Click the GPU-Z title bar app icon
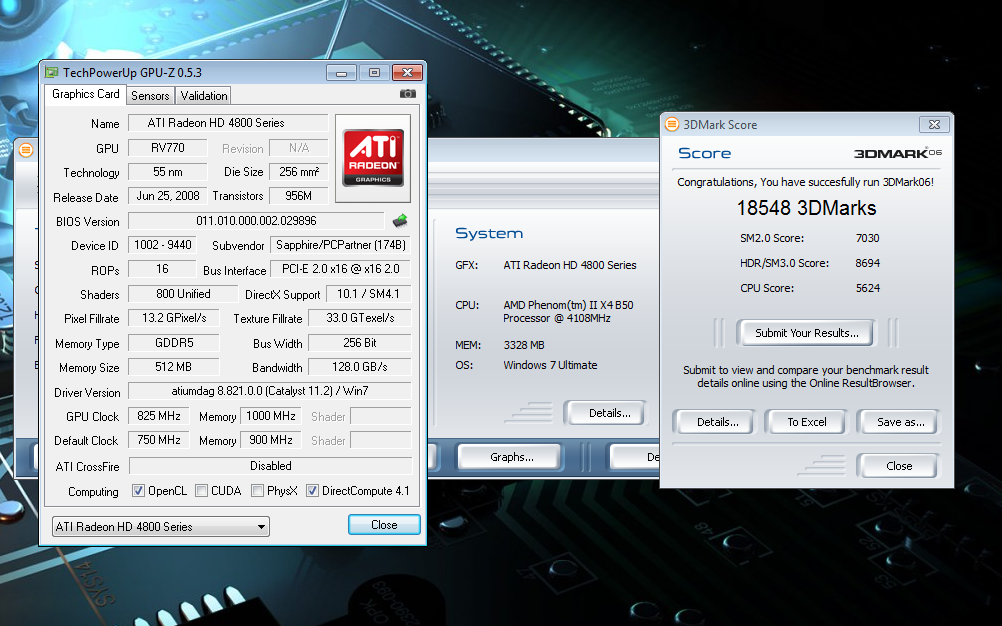Image resolution: width=1002 pixels, height=626 pixels. pos(52,72)
